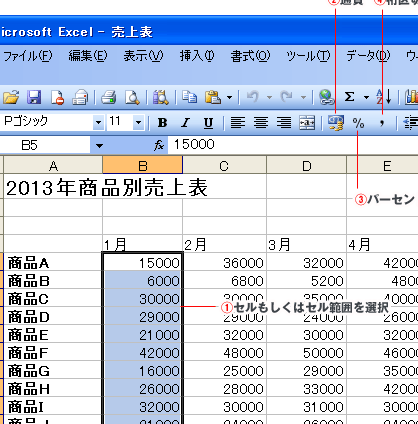Click the Open folder icon
Viewport: 418px width, 424px height.
[11, 97]
